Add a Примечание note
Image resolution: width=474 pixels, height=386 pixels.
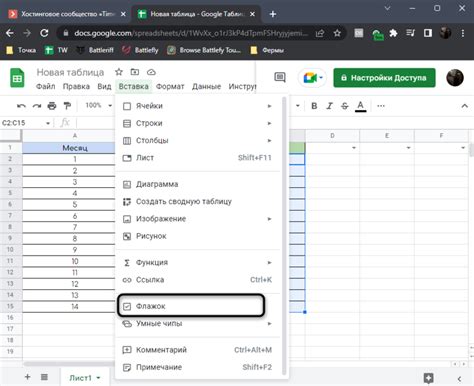199,367
